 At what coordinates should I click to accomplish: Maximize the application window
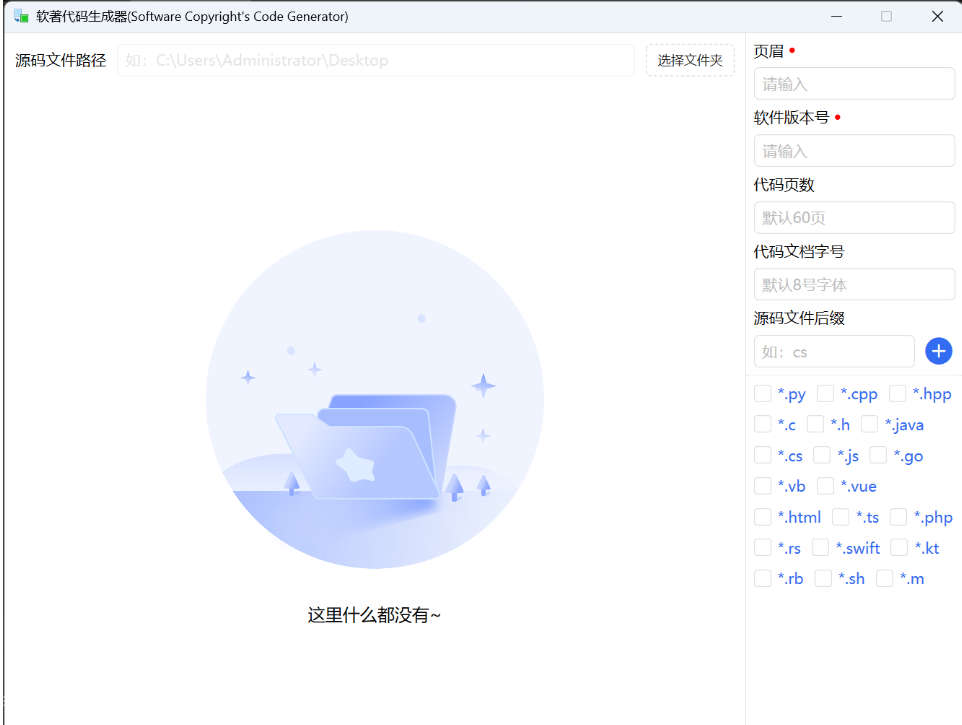[x=886, y=16]
